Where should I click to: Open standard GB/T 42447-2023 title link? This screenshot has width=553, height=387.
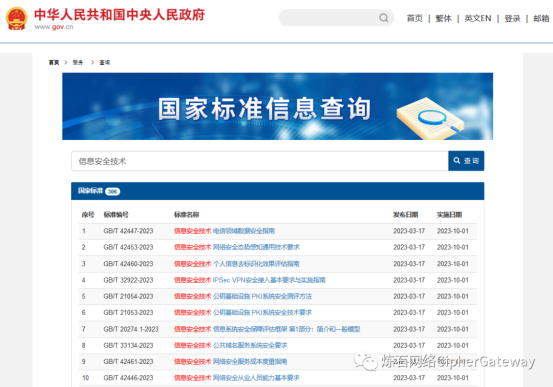(x=224, y=231)
